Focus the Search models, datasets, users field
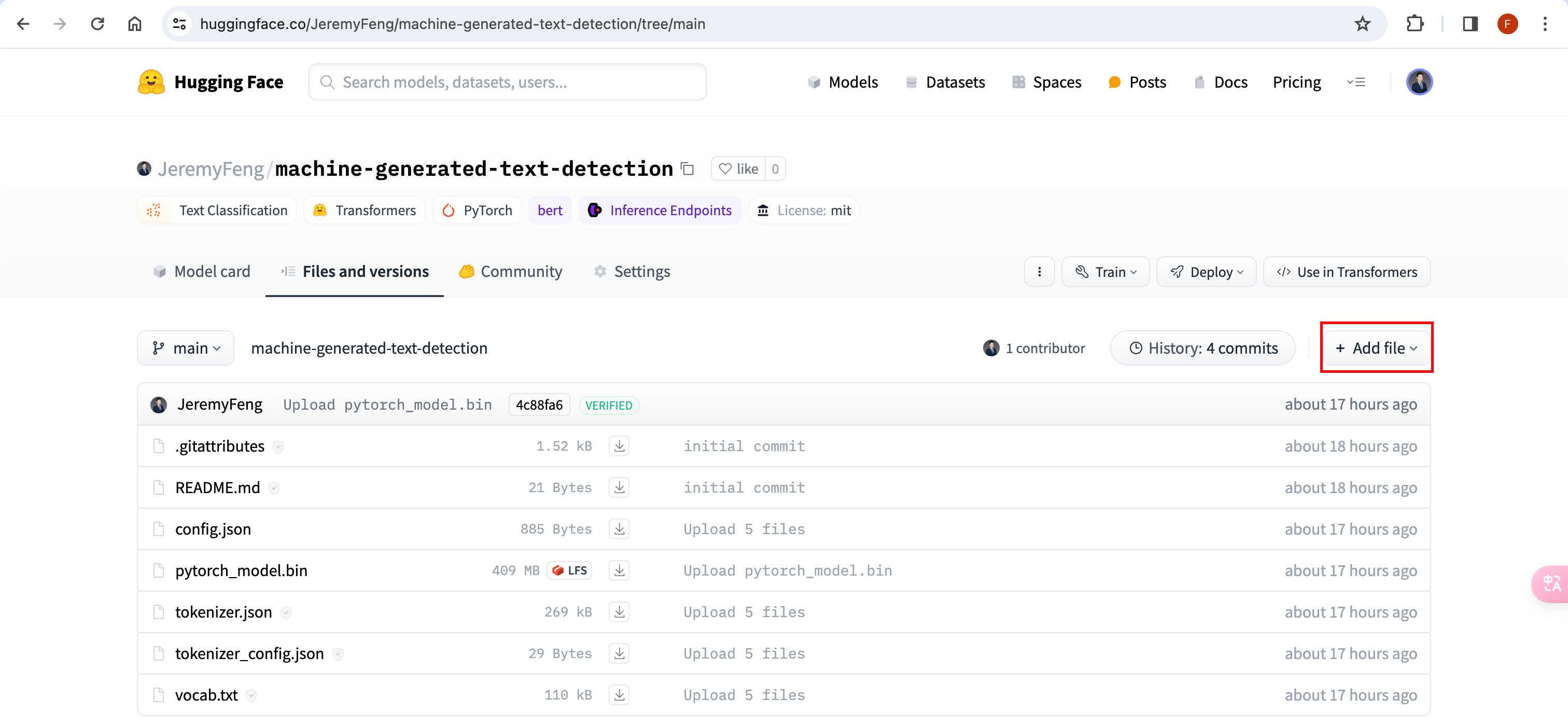This screenshot has height=727, width=1568. coord(507,82)
